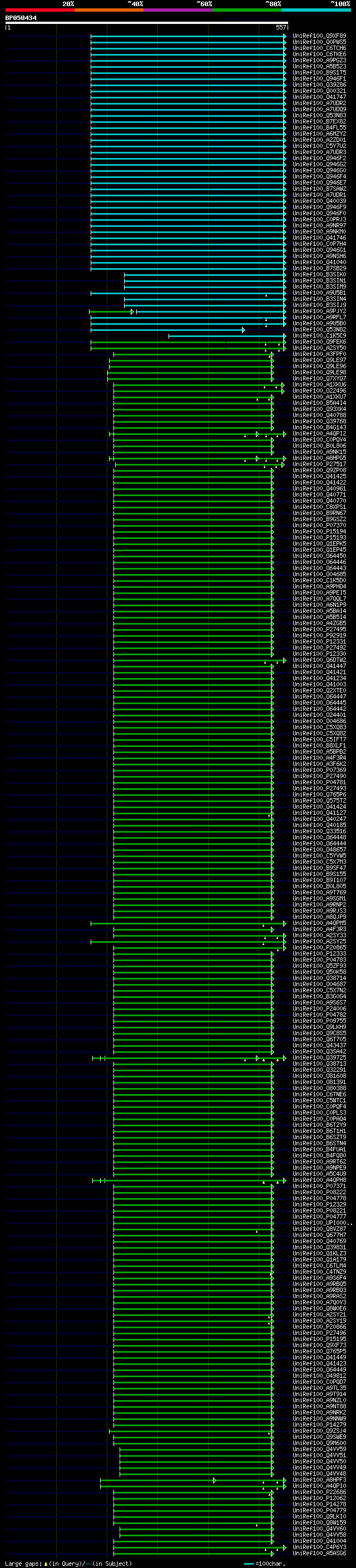Click the 557 query end position label
Screen dimensions: 356x1568
coord(280,27)
